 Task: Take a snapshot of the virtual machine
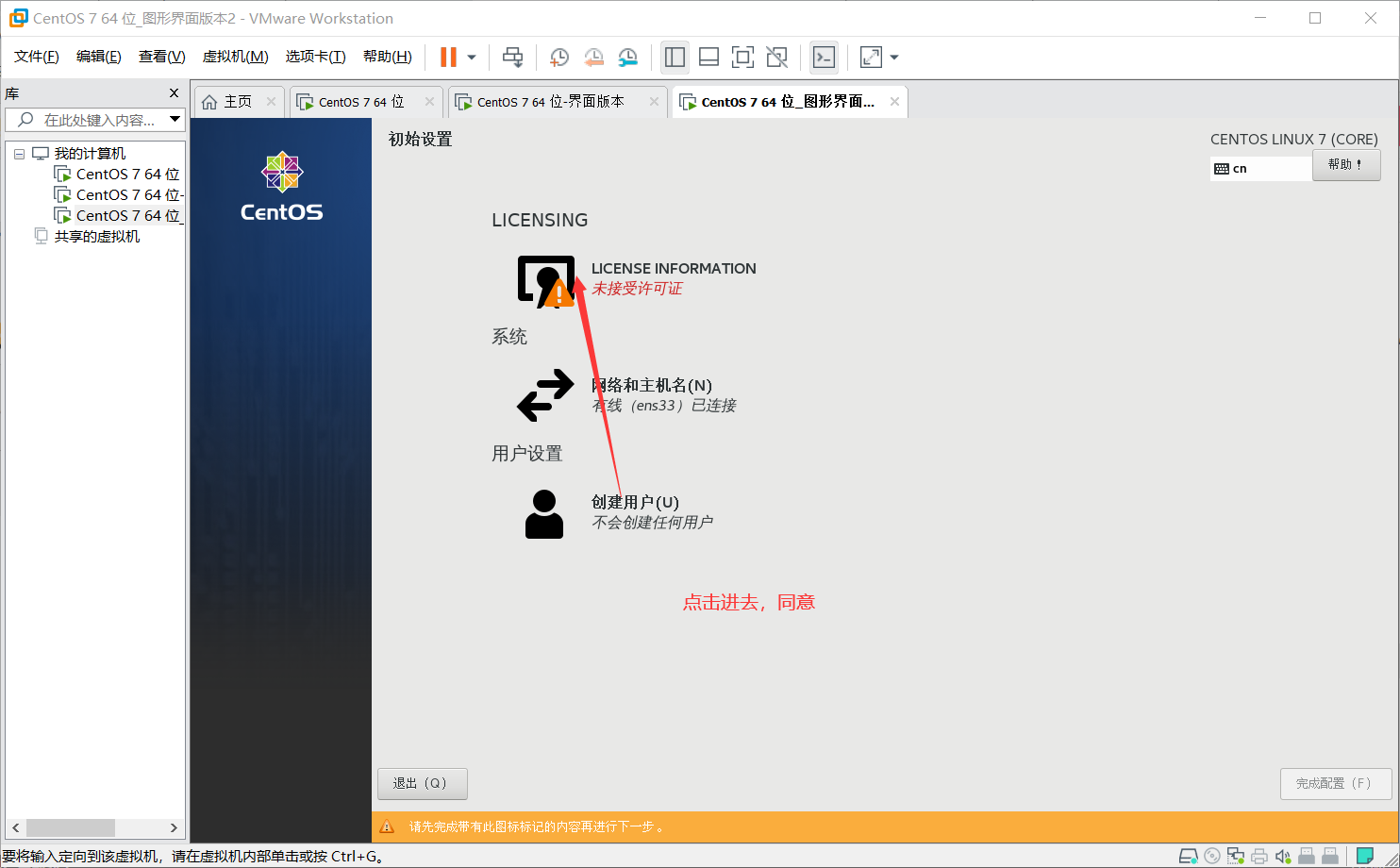[x=558, y=57]
